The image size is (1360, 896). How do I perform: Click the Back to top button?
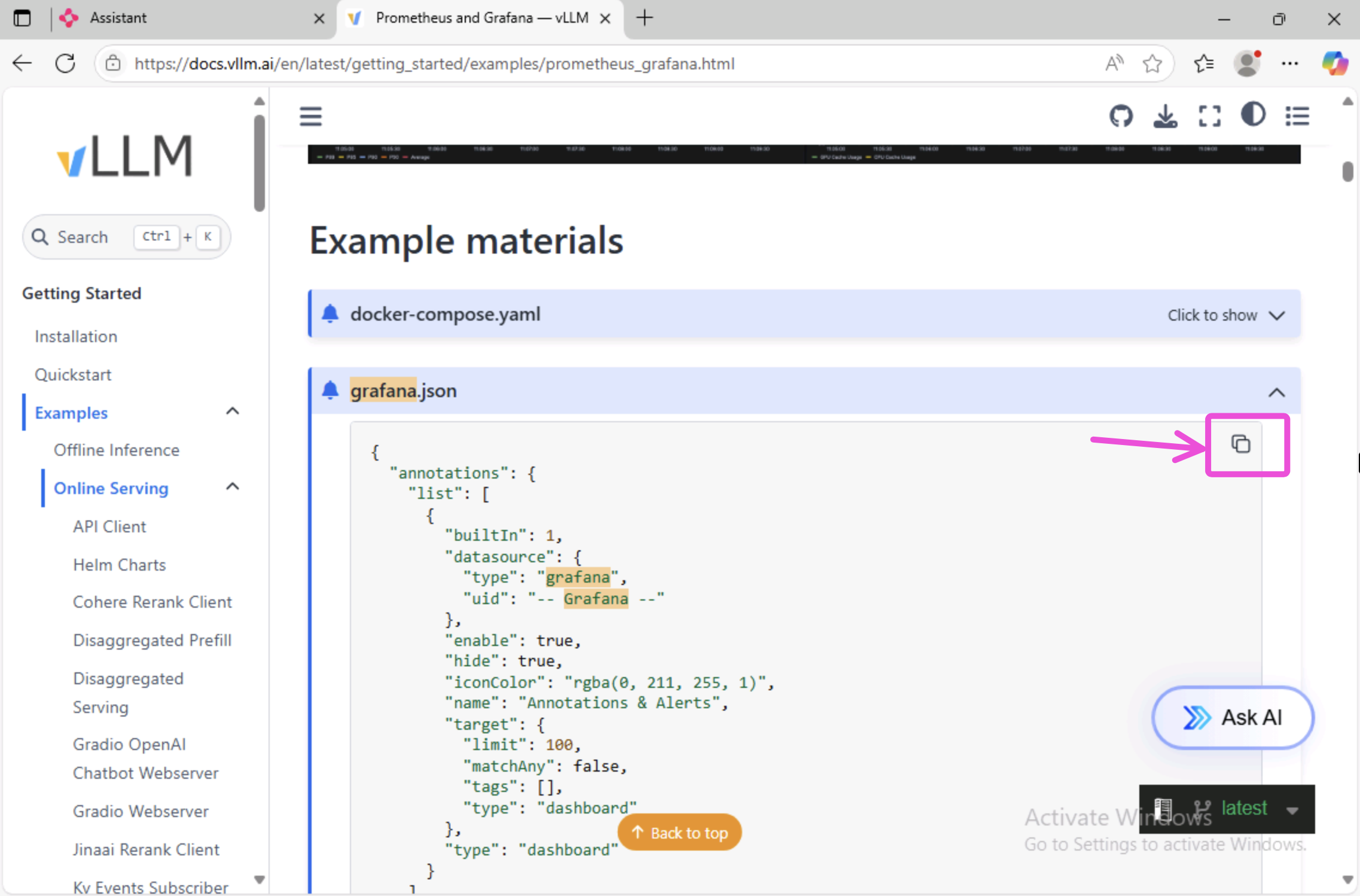coord(680,833)
